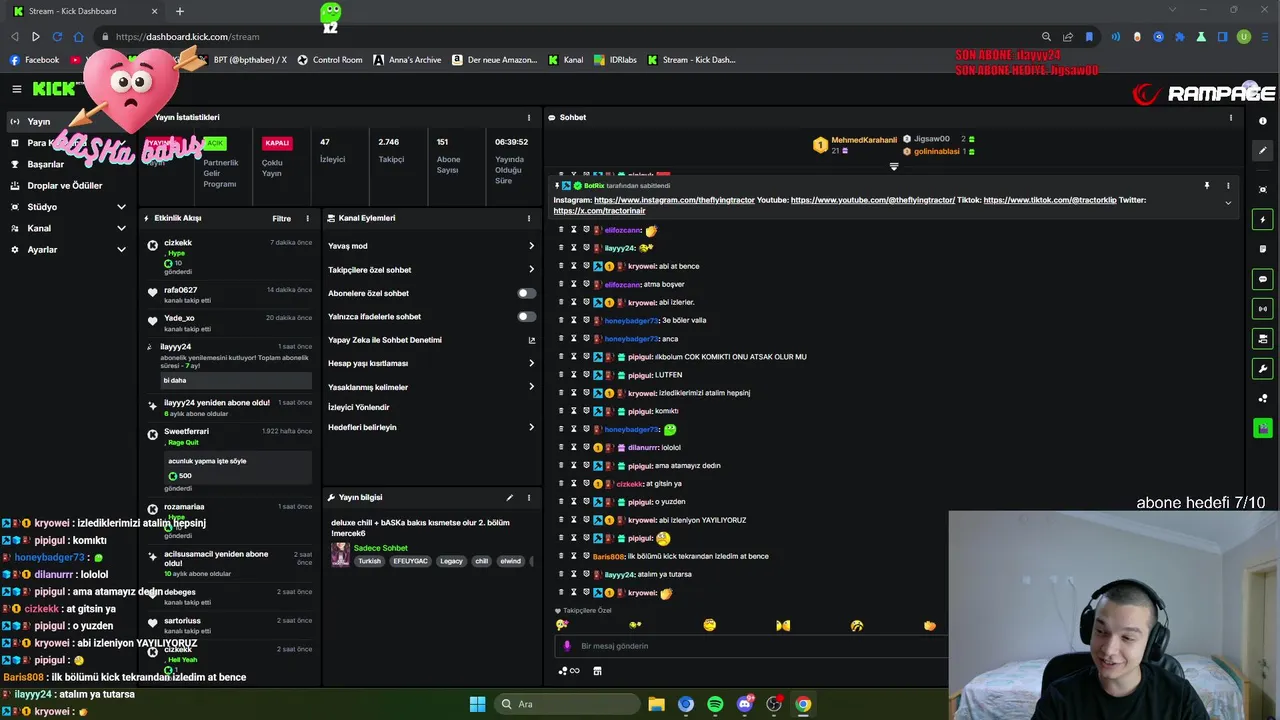This screenshot has width=1280, height=720.
Task: Click the Windows Start button
Action: click(x=477, y=704)
